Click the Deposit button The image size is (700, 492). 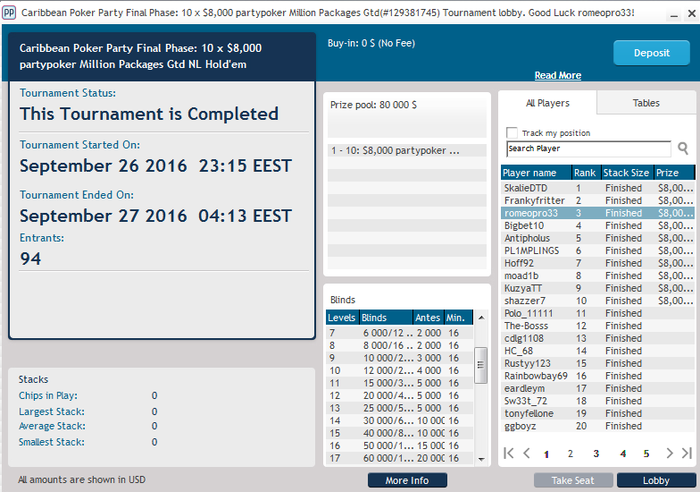point(651,53)
